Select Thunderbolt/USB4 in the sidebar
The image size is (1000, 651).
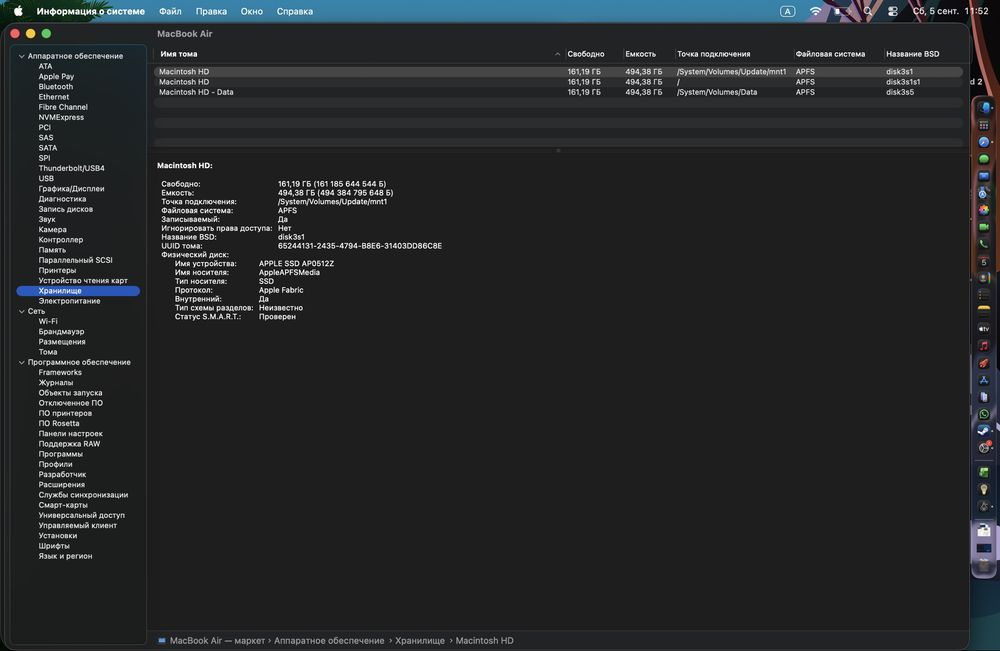(71, 168)
